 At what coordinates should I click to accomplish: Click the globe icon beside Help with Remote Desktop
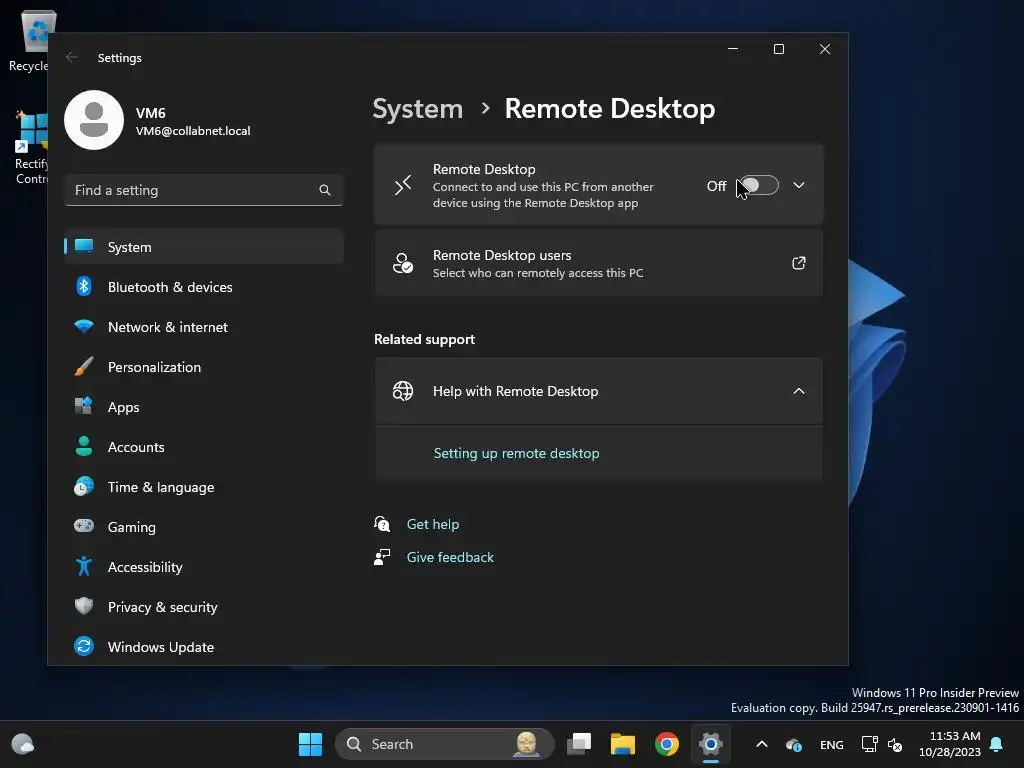coord(403,391)
